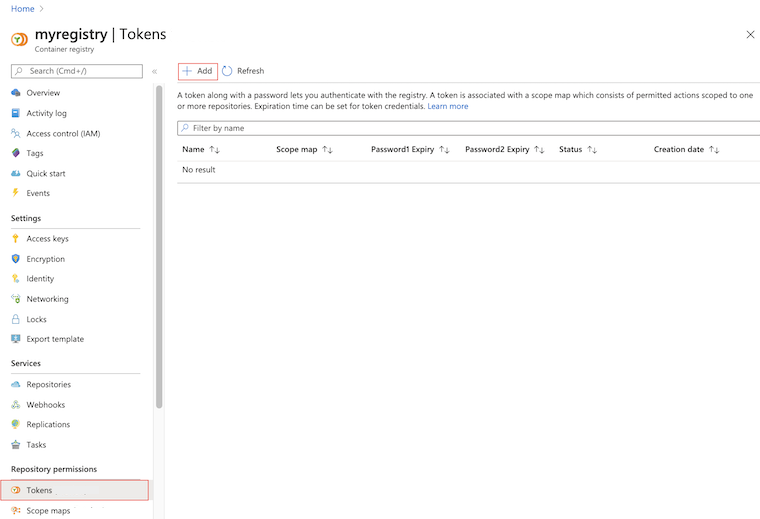Close the Tokens blade
This screenshot has height=519, width=760.
coord(750,34)
